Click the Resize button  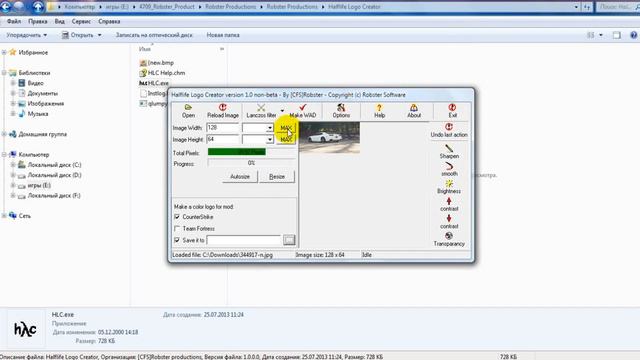[x=277, y=177]
